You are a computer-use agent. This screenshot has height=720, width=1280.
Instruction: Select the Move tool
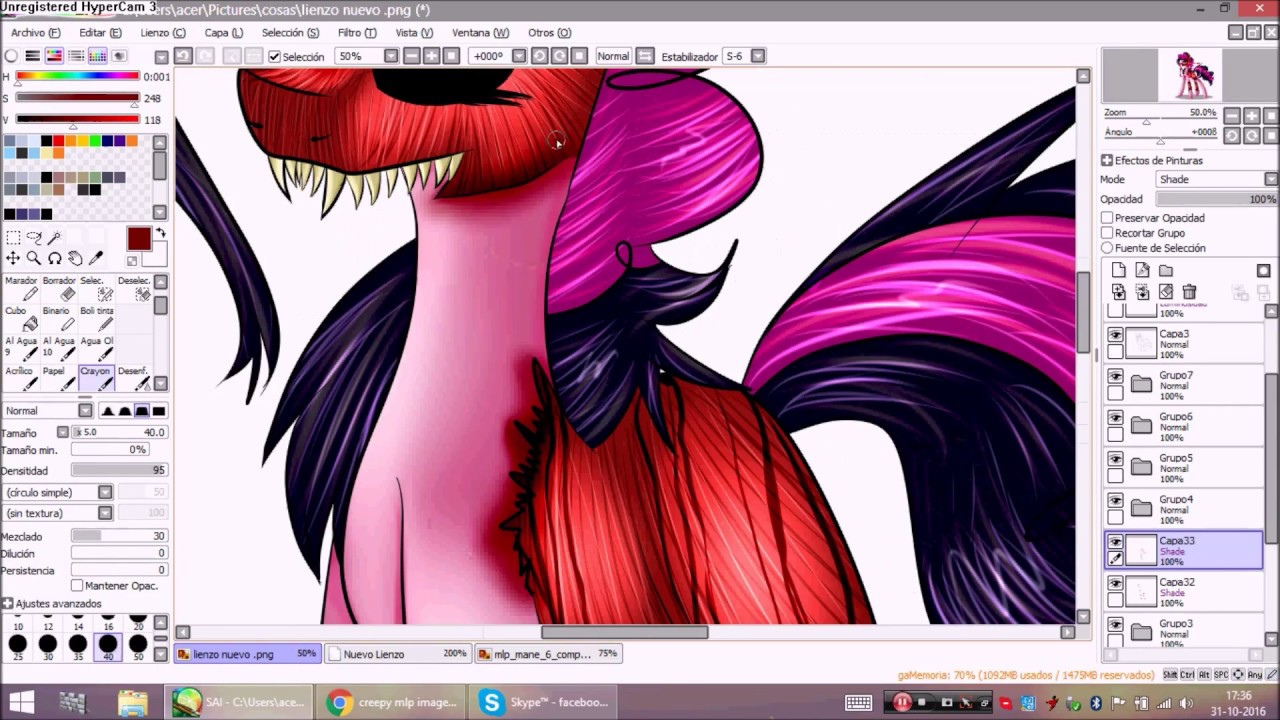[x=13, y=259]
